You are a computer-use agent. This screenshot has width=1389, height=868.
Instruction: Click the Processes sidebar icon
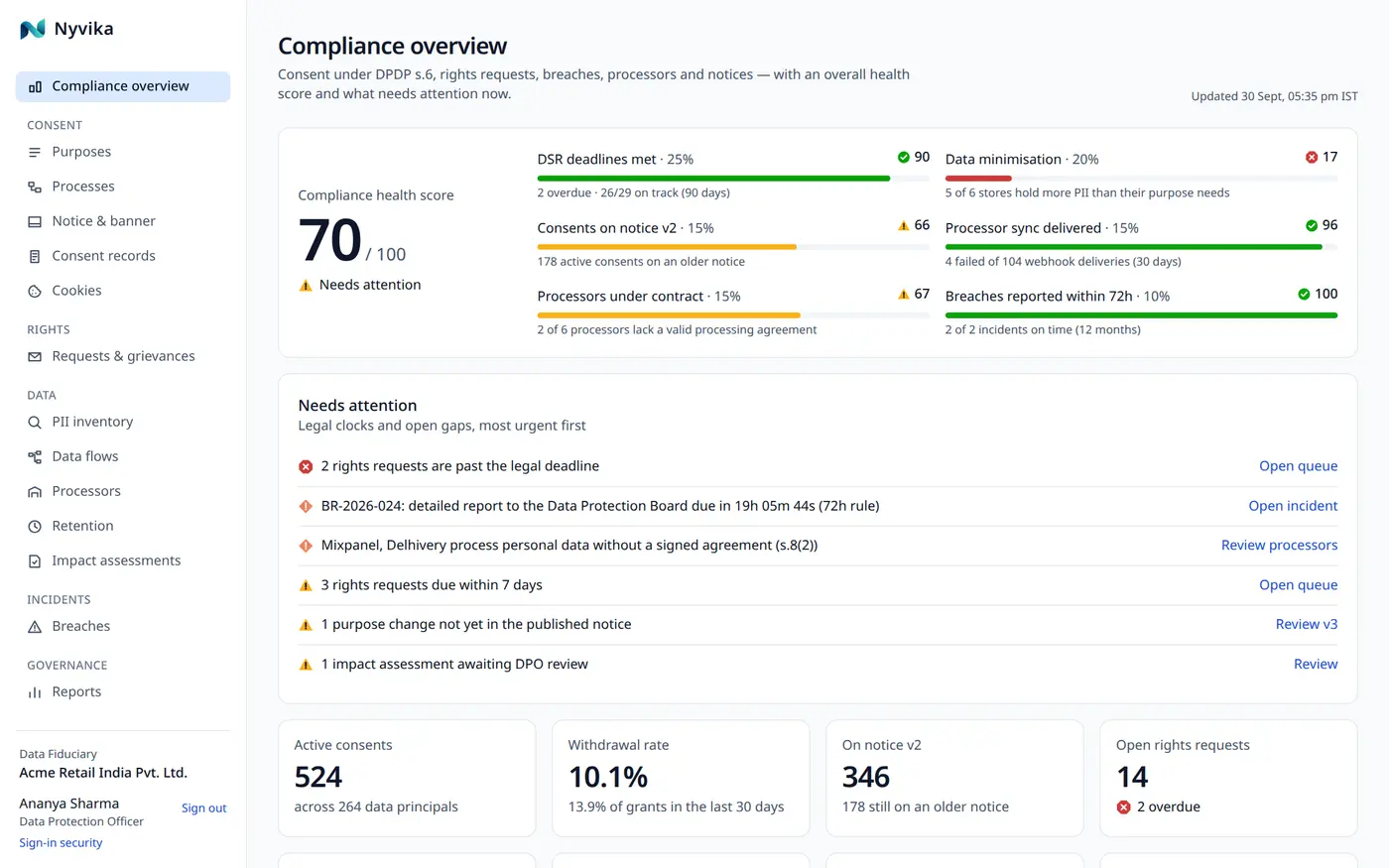tap(35, 186)
